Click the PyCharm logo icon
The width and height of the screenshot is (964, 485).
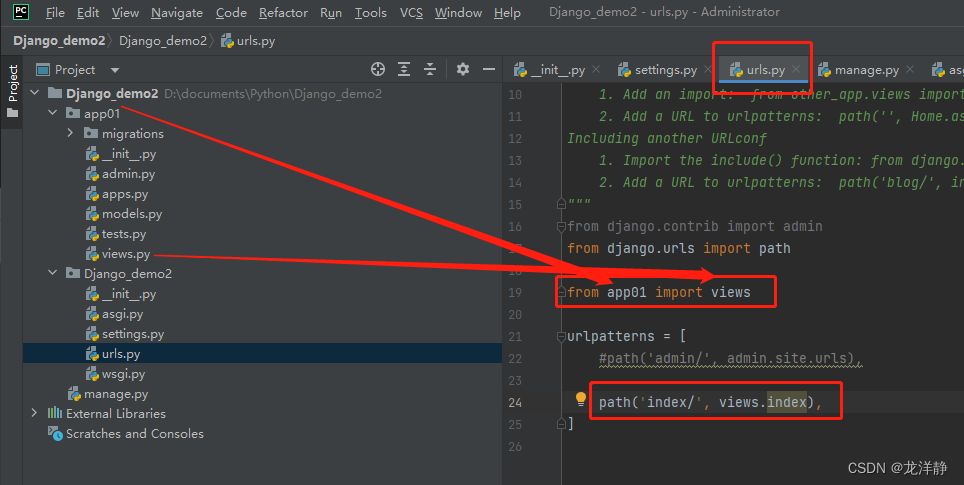(x=21, y=12)
